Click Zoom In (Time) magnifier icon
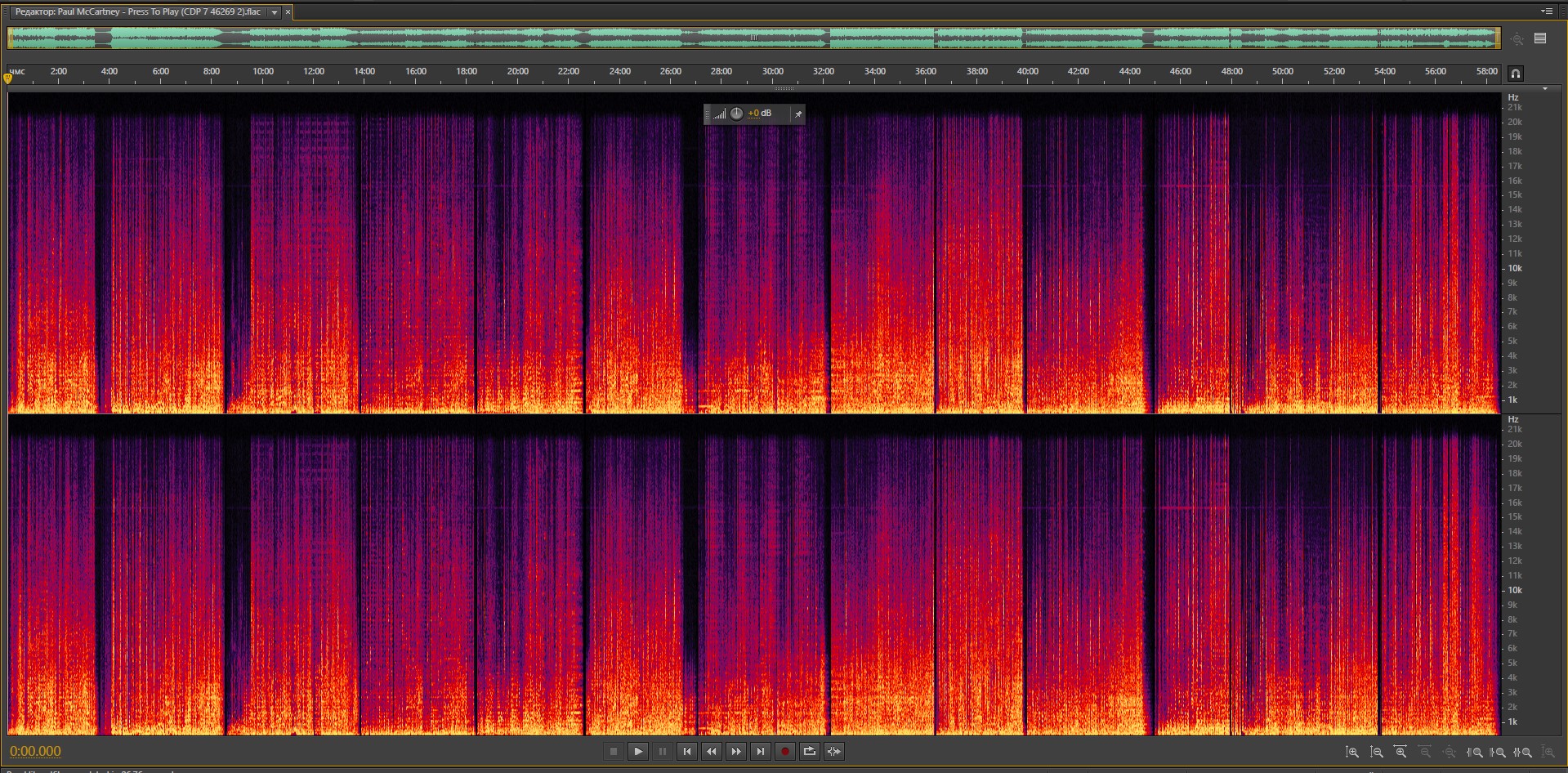The image size is (1568, 773). (x=1400, y=752)
